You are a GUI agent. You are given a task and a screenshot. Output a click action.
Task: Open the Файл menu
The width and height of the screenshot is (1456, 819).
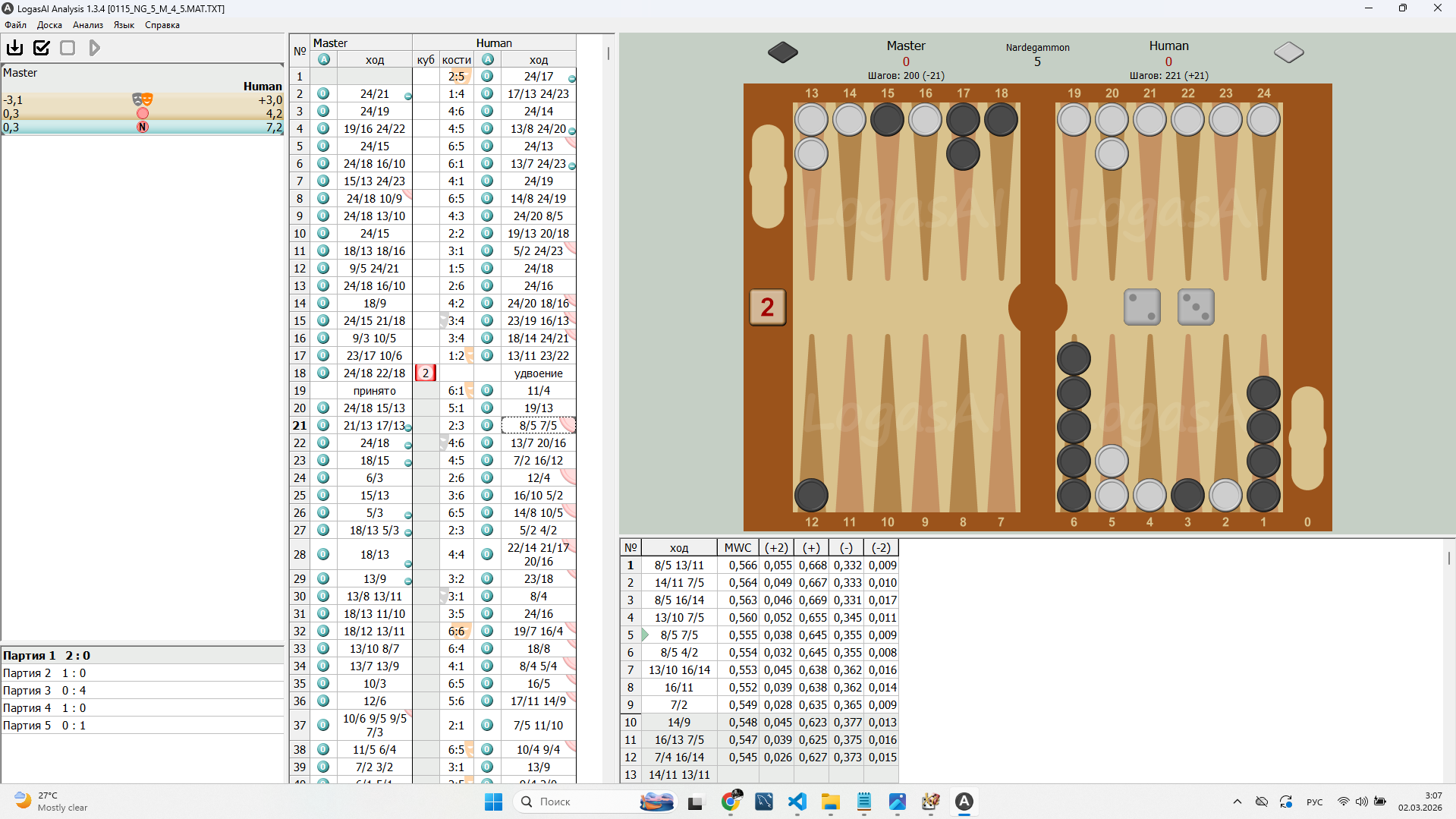pos(15,25)
